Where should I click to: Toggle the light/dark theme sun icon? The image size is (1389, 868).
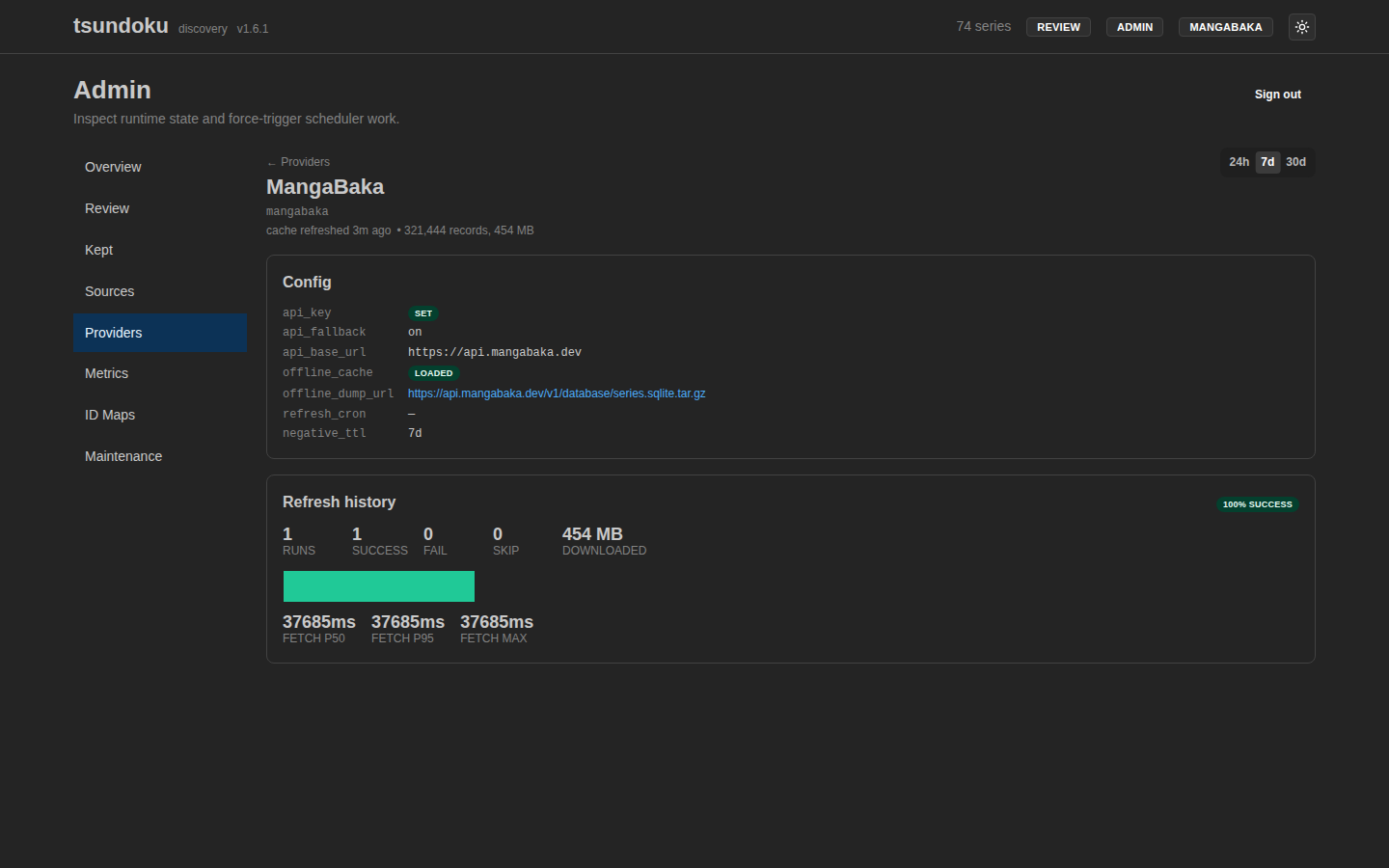pyautogui.click(x=1302, y=27)
